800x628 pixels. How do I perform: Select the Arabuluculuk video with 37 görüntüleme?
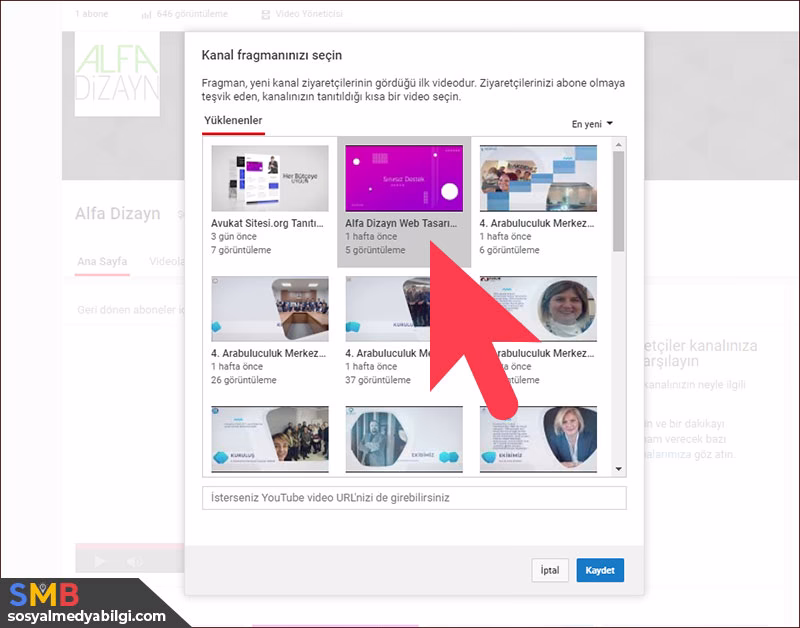(x=388, y=309)
